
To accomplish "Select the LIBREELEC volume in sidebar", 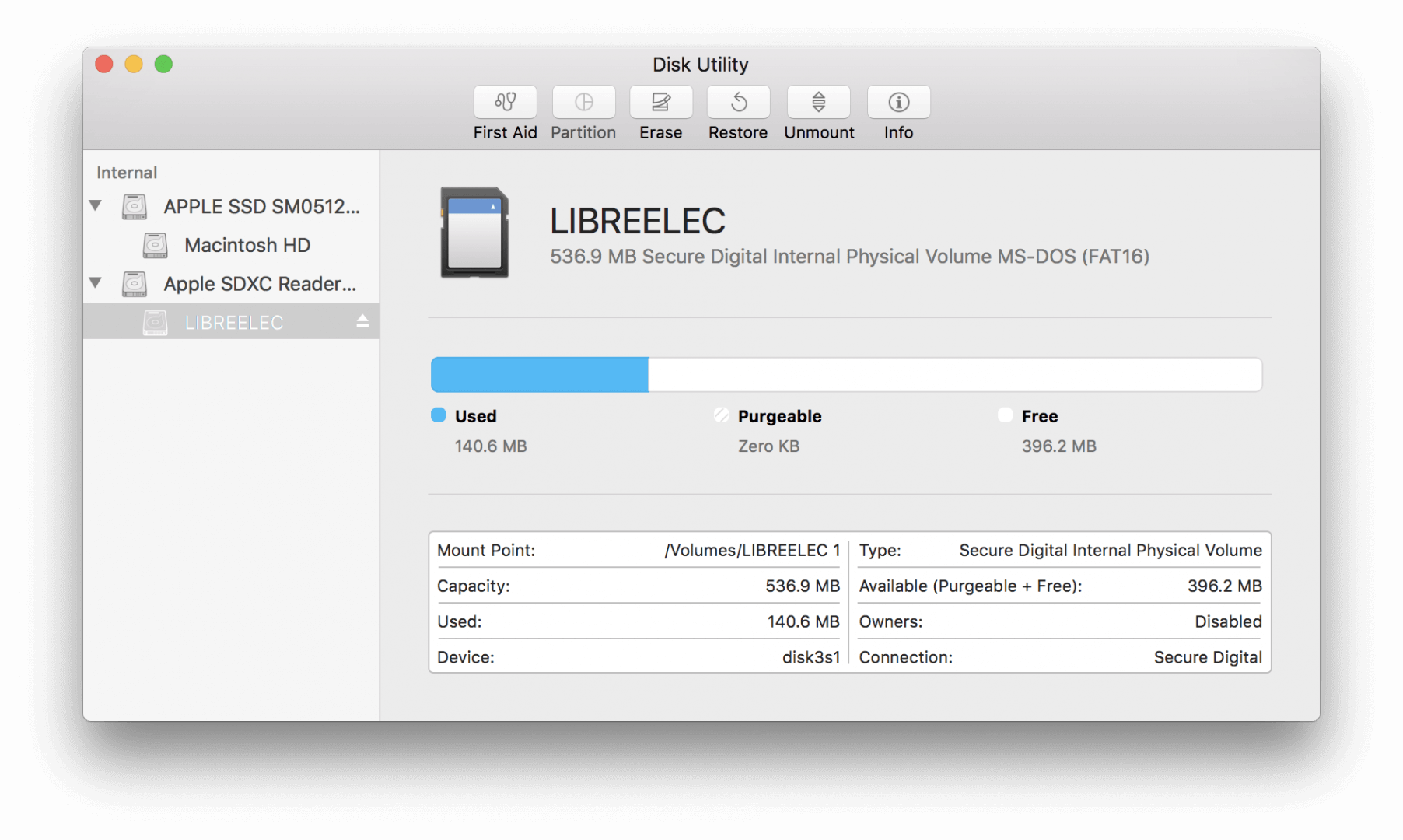I will 233,323.
